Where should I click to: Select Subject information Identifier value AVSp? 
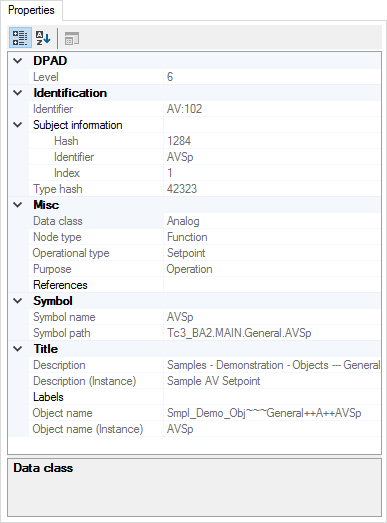point(180,157)
